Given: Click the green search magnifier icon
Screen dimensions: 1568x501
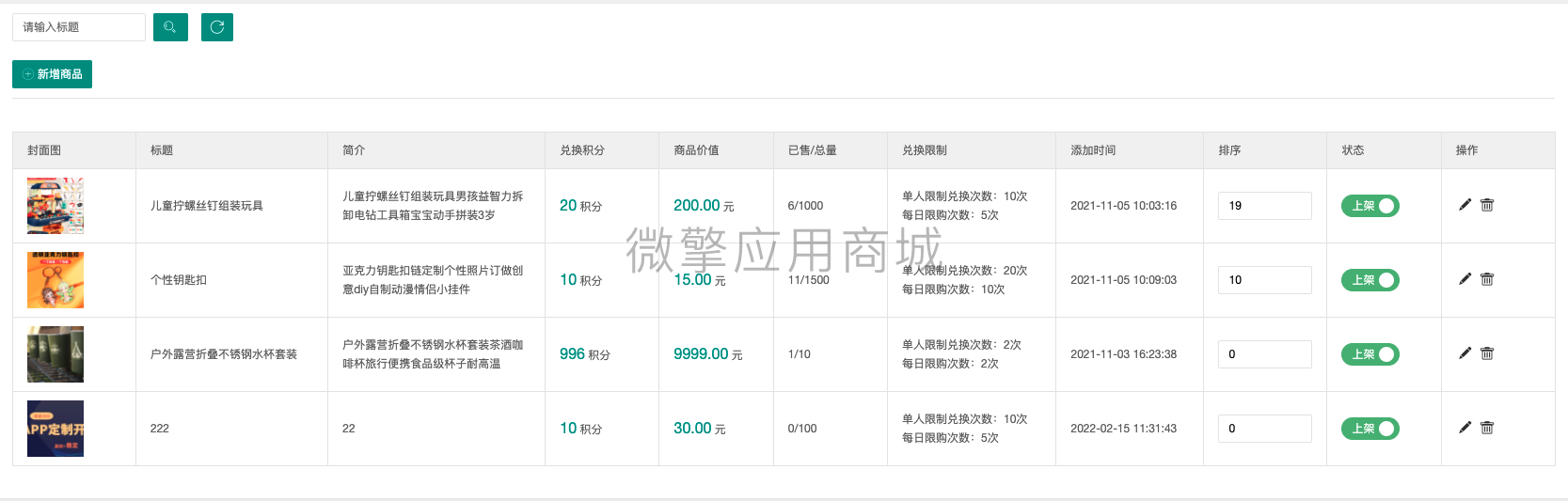Looking at the screenshot, I should (x=170, y=27).
